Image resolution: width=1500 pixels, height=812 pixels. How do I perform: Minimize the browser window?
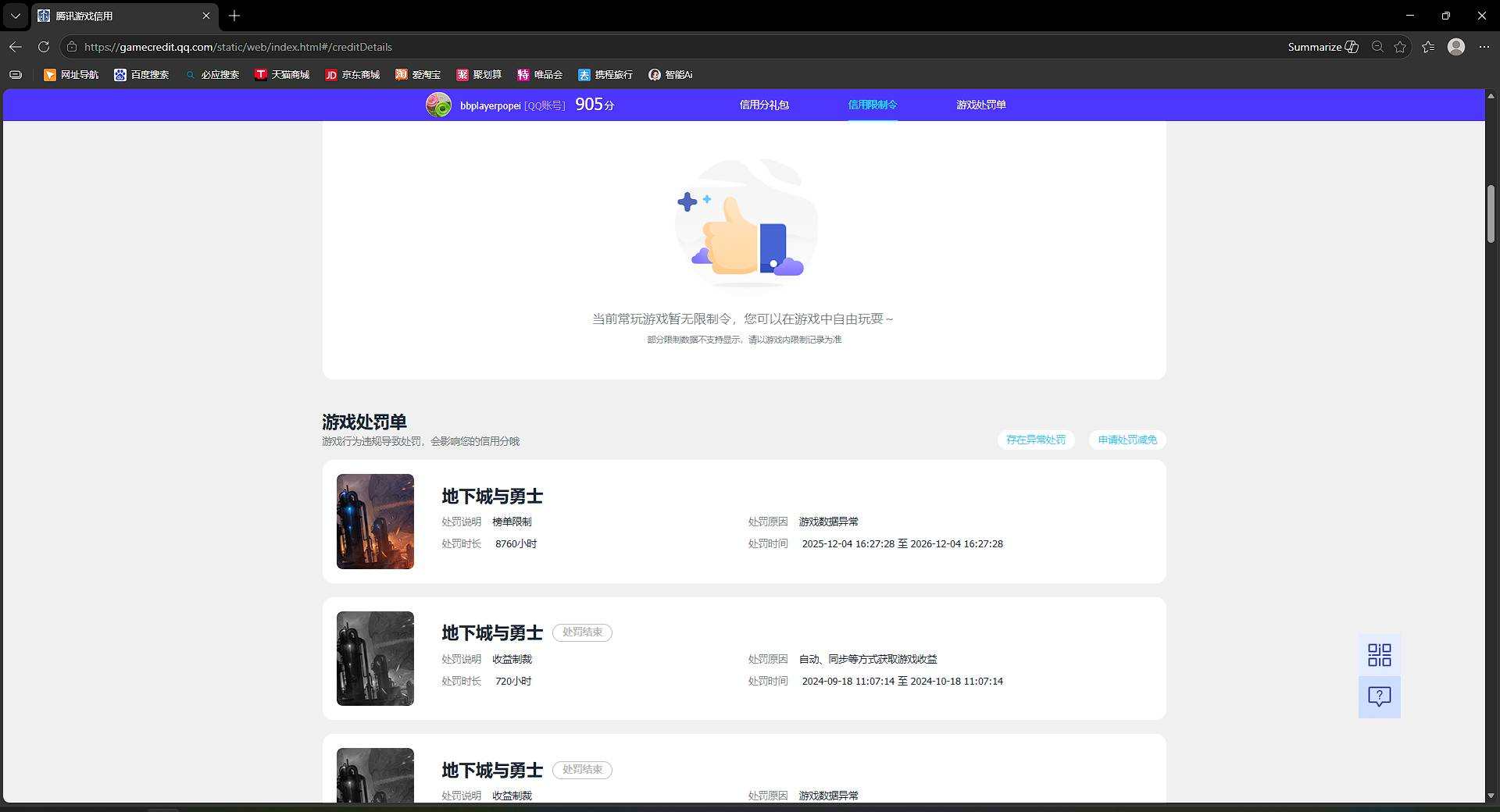(x=1410, y=16)
